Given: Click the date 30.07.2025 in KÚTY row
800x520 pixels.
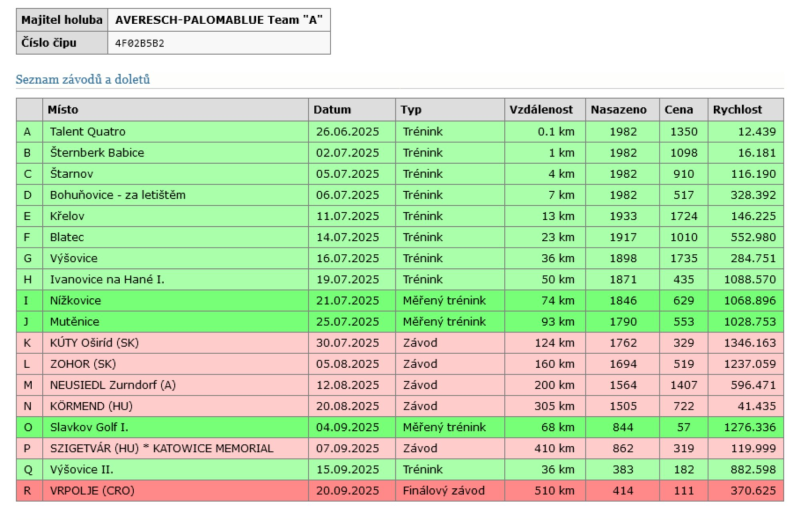Looking at the screenshot, I should 347,343.
